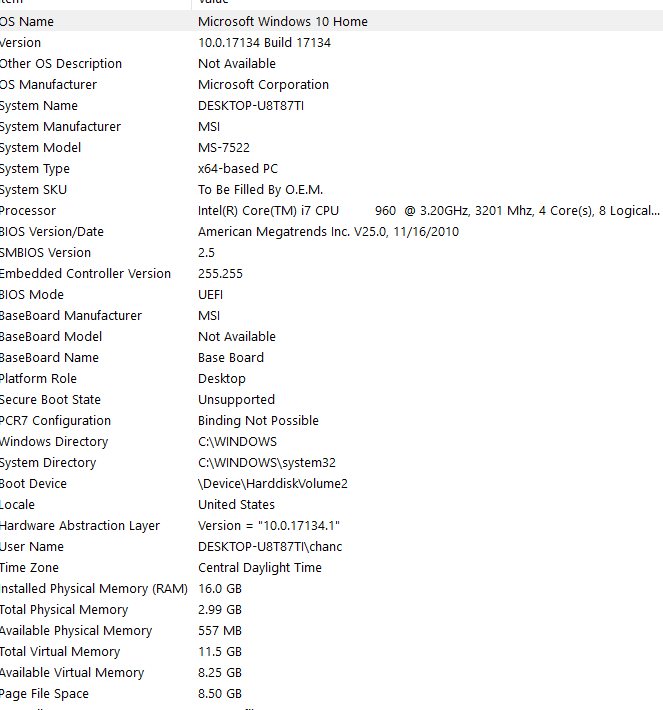Select the Version row label
Screen dimensions: 663x710
(20, 43)
